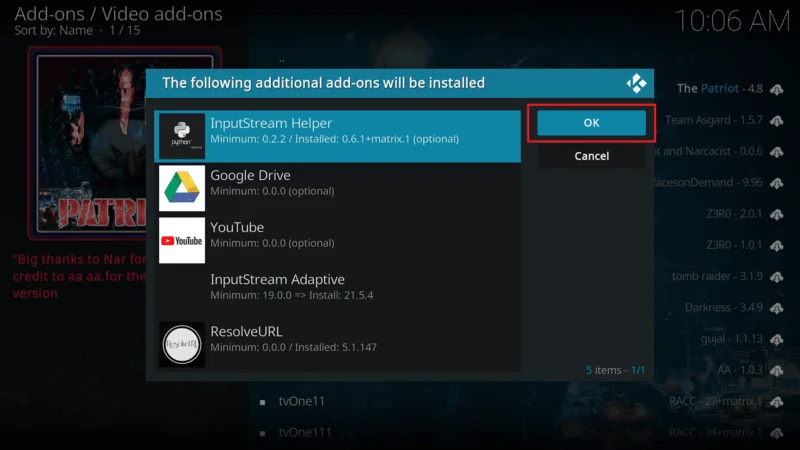Click the Kodi logo in dialog header
The image size is (800, 450).
636,83
